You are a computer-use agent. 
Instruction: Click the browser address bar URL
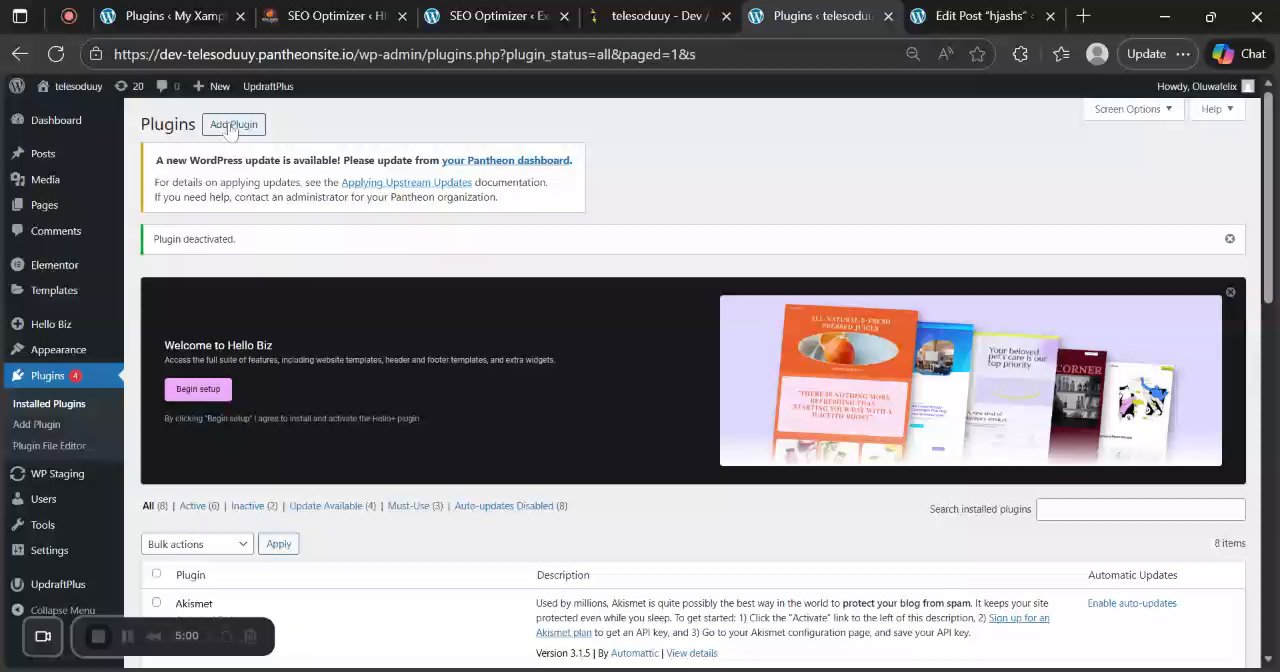404,54
